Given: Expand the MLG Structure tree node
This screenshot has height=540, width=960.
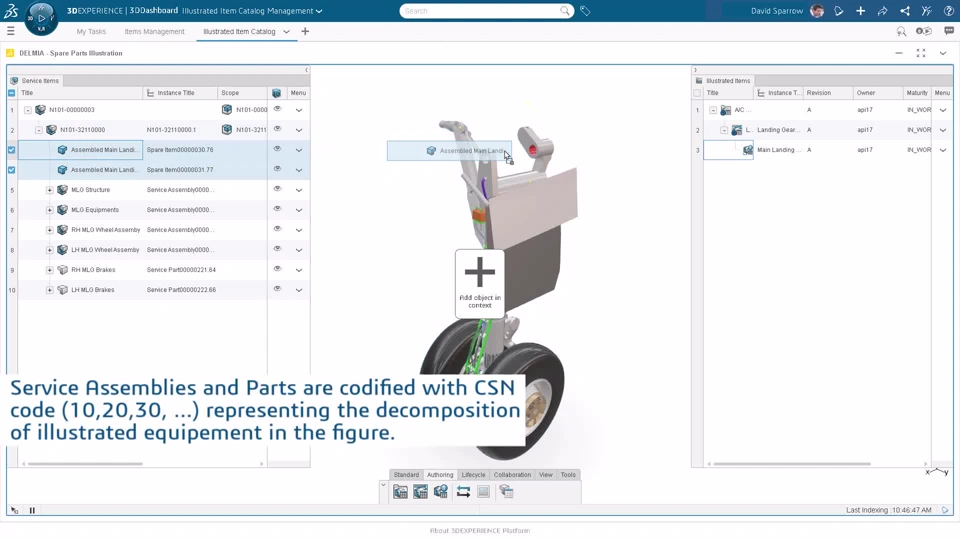Looking at the screenshot, I should 50,190.
